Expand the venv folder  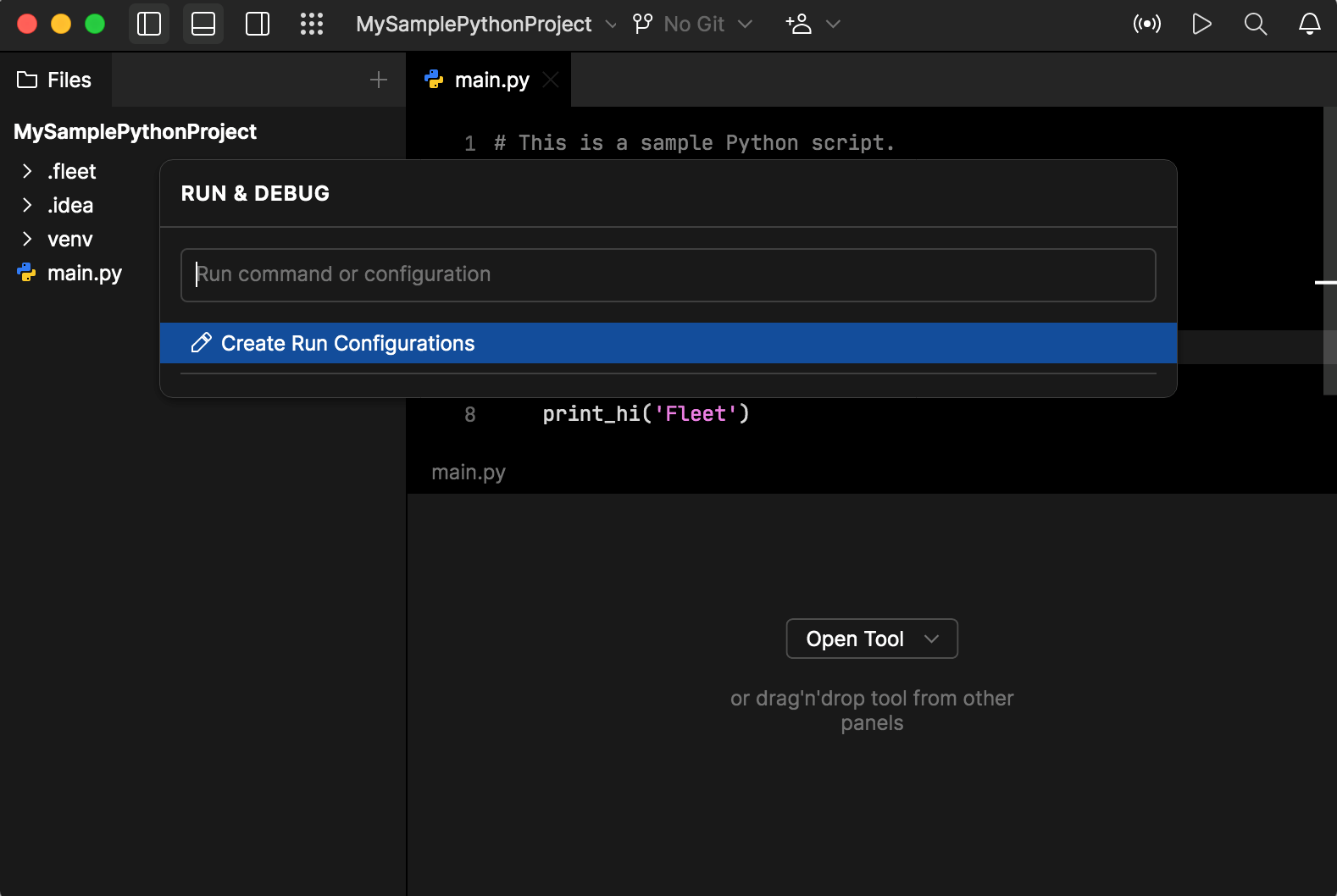27,240
